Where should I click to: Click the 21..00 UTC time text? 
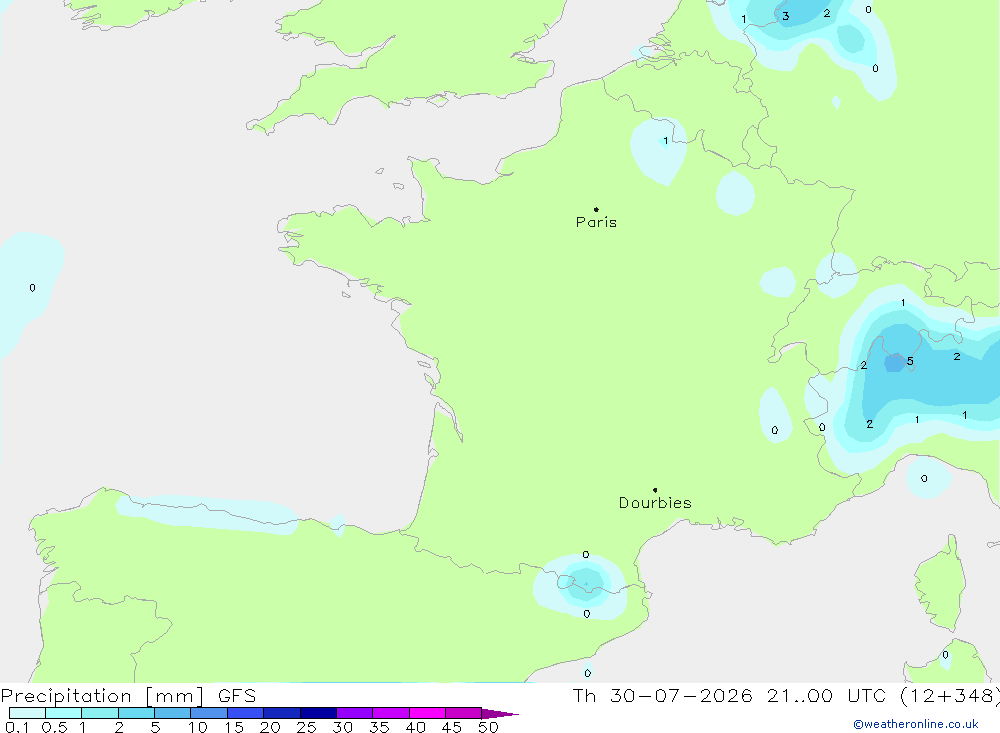pos(827,696)
